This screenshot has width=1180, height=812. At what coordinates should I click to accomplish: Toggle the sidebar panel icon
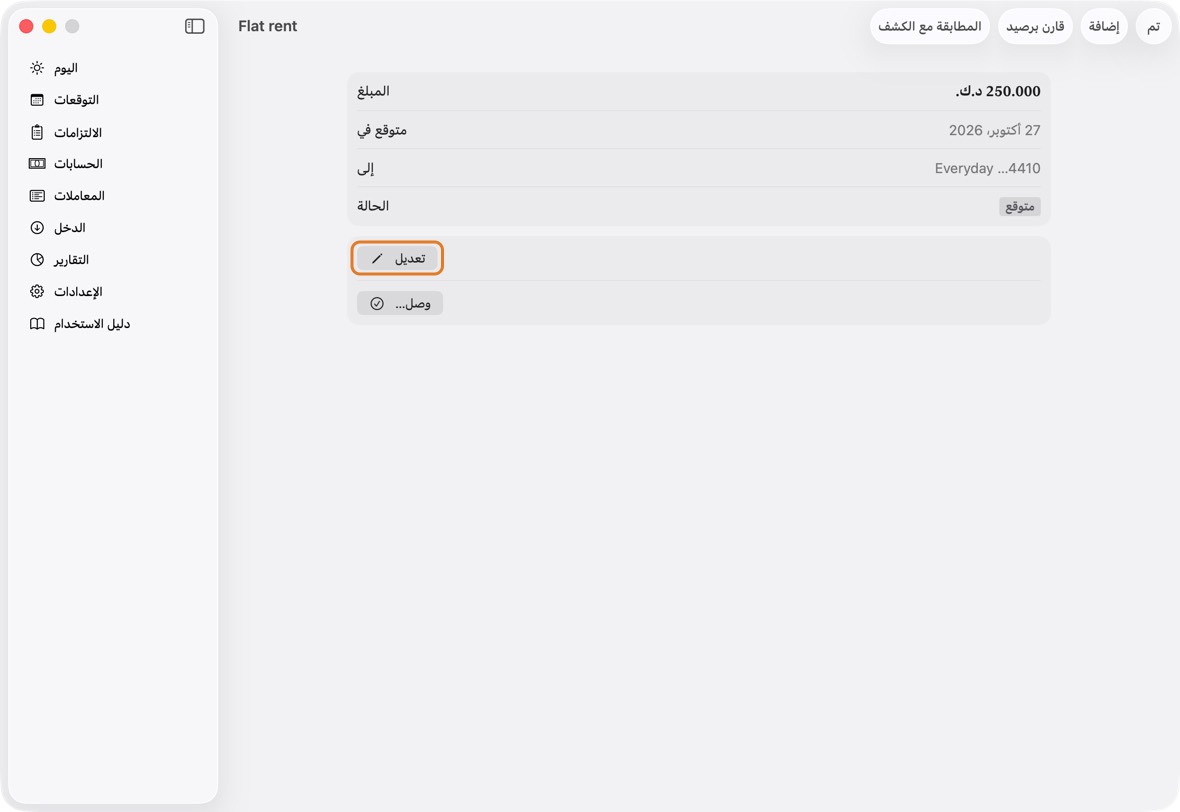click(194, 26)
